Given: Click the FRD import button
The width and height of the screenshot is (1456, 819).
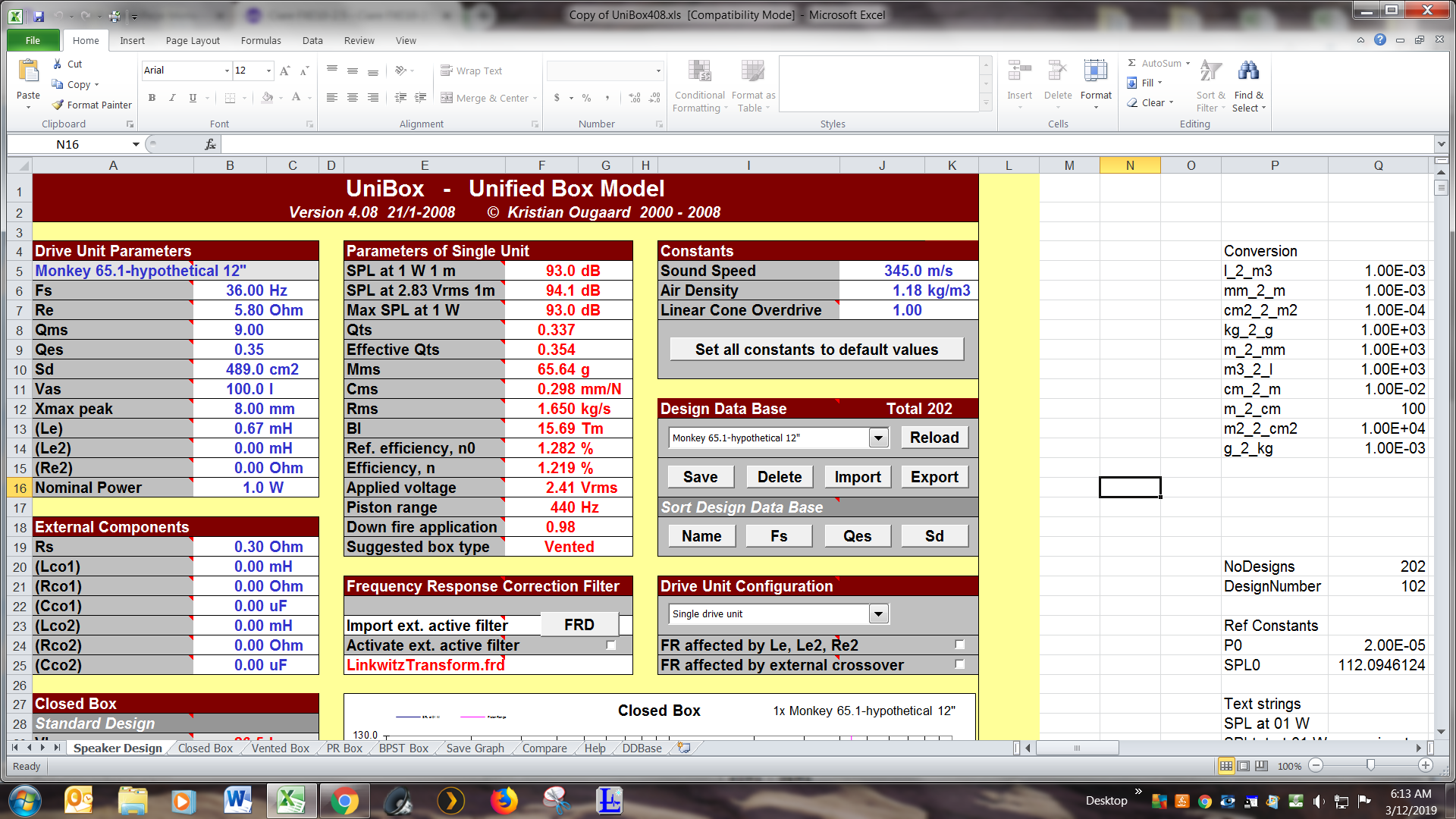Looking at the screenshot, I should click(x=579, y=625).
